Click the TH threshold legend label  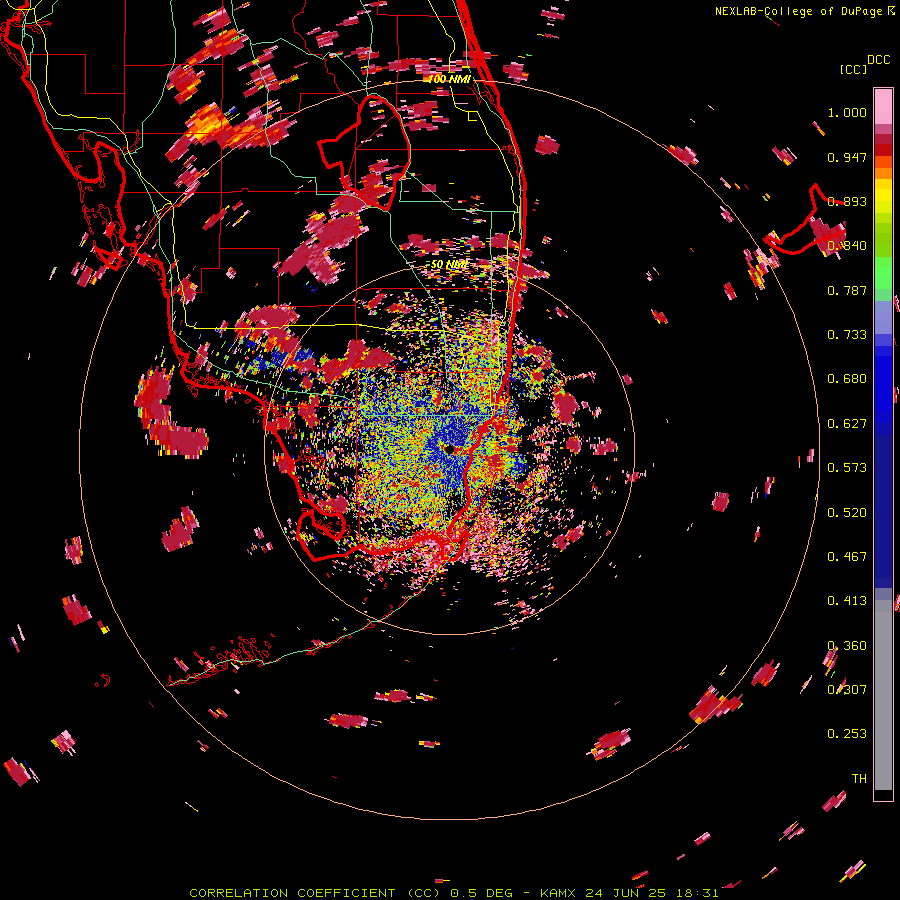click(x=859, y=779)
